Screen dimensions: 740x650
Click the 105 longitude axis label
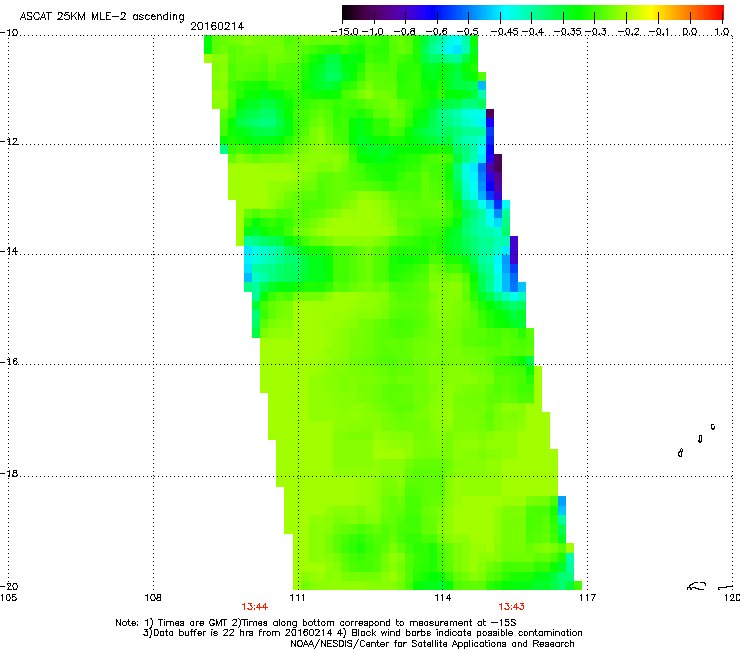(x=8, y=598)
